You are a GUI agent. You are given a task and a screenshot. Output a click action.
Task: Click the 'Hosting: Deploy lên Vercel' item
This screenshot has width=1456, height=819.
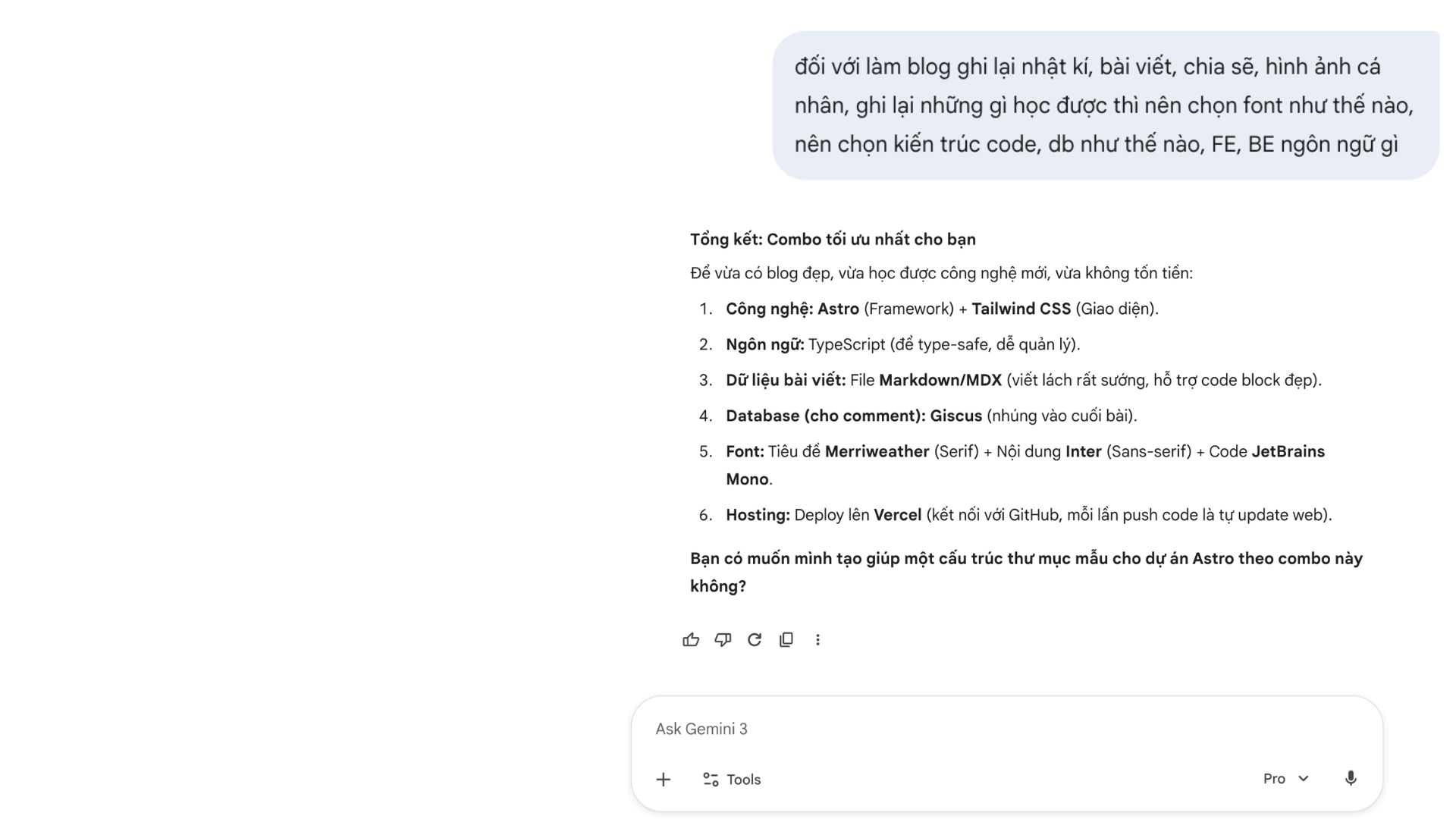[1029, 515]
